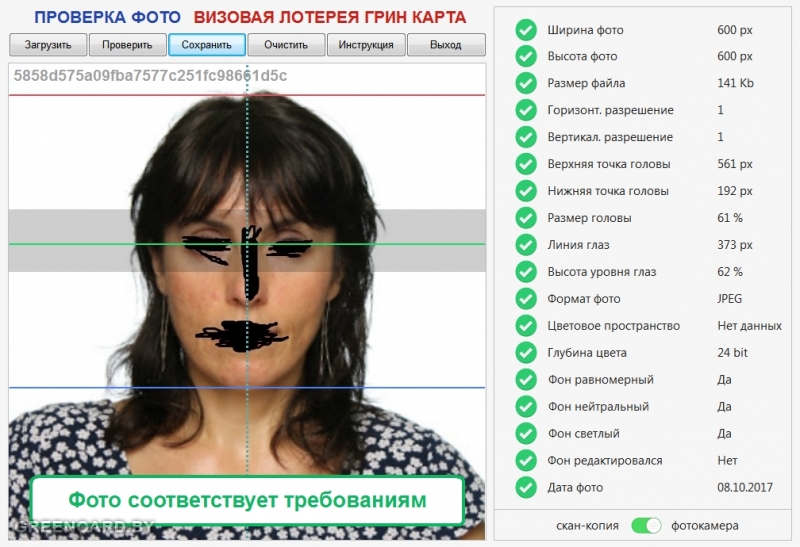
Task: Click the Выход button
Action: [446, 45]
